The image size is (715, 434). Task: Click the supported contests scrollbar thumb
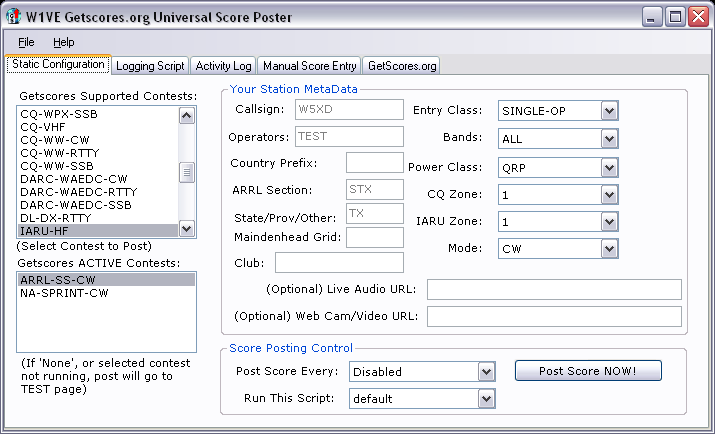tap(187, 172)
